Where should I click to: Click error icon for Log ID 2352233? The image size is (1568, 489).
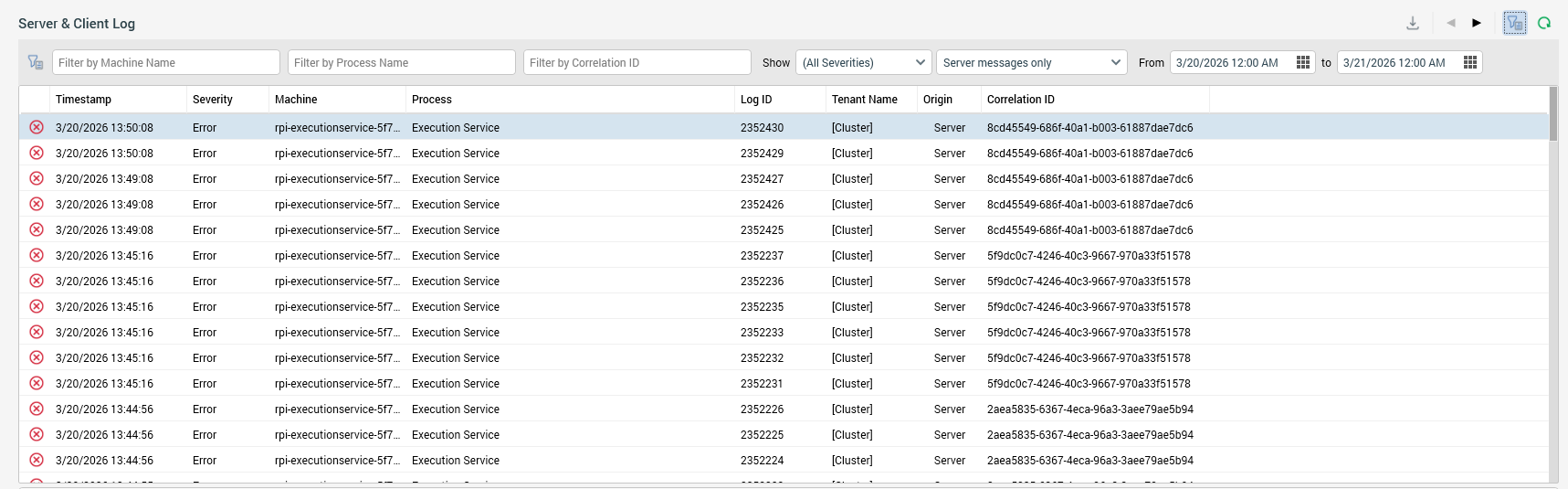point(37,332)
